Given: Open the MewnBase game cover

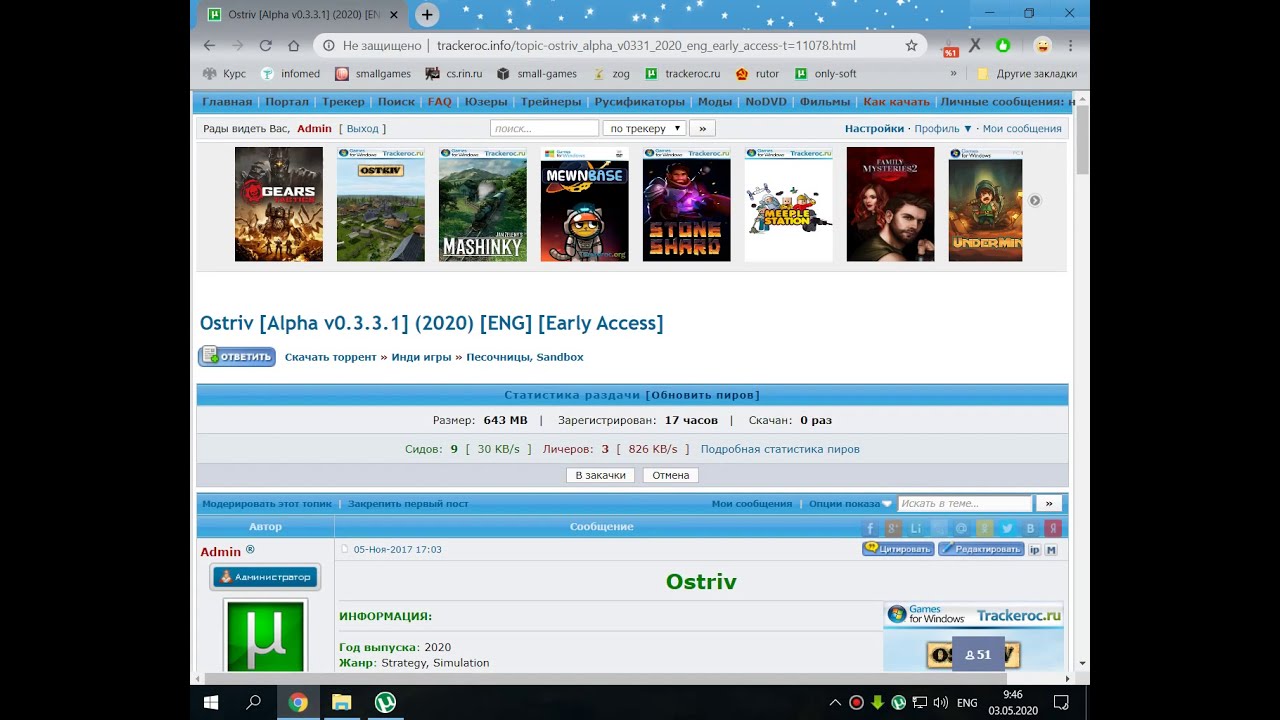Looking at the screenshot, I should point(584,204).
